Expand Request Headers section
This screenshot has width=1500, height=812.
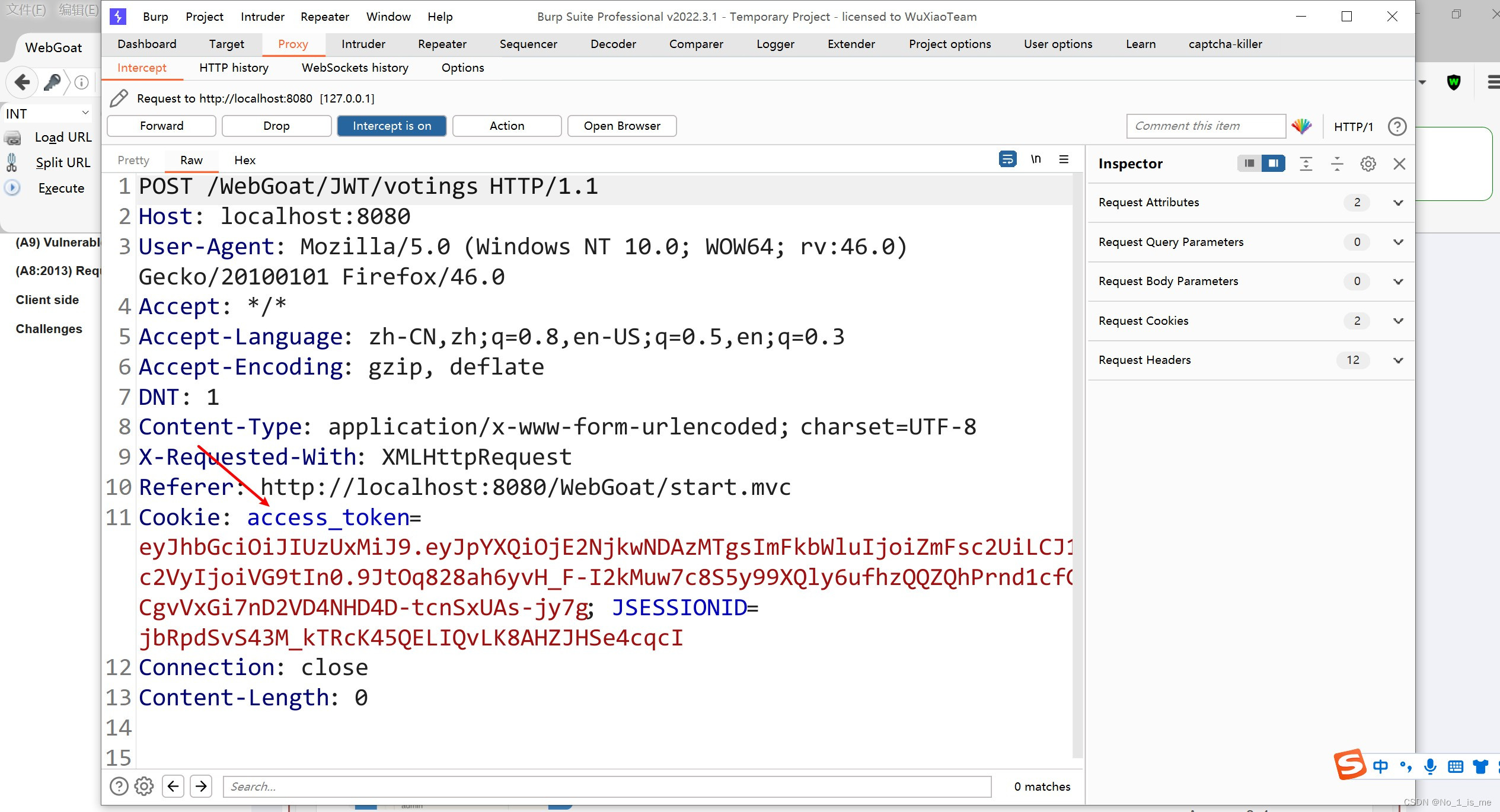pyautogui.click(x=1398, y=360)
